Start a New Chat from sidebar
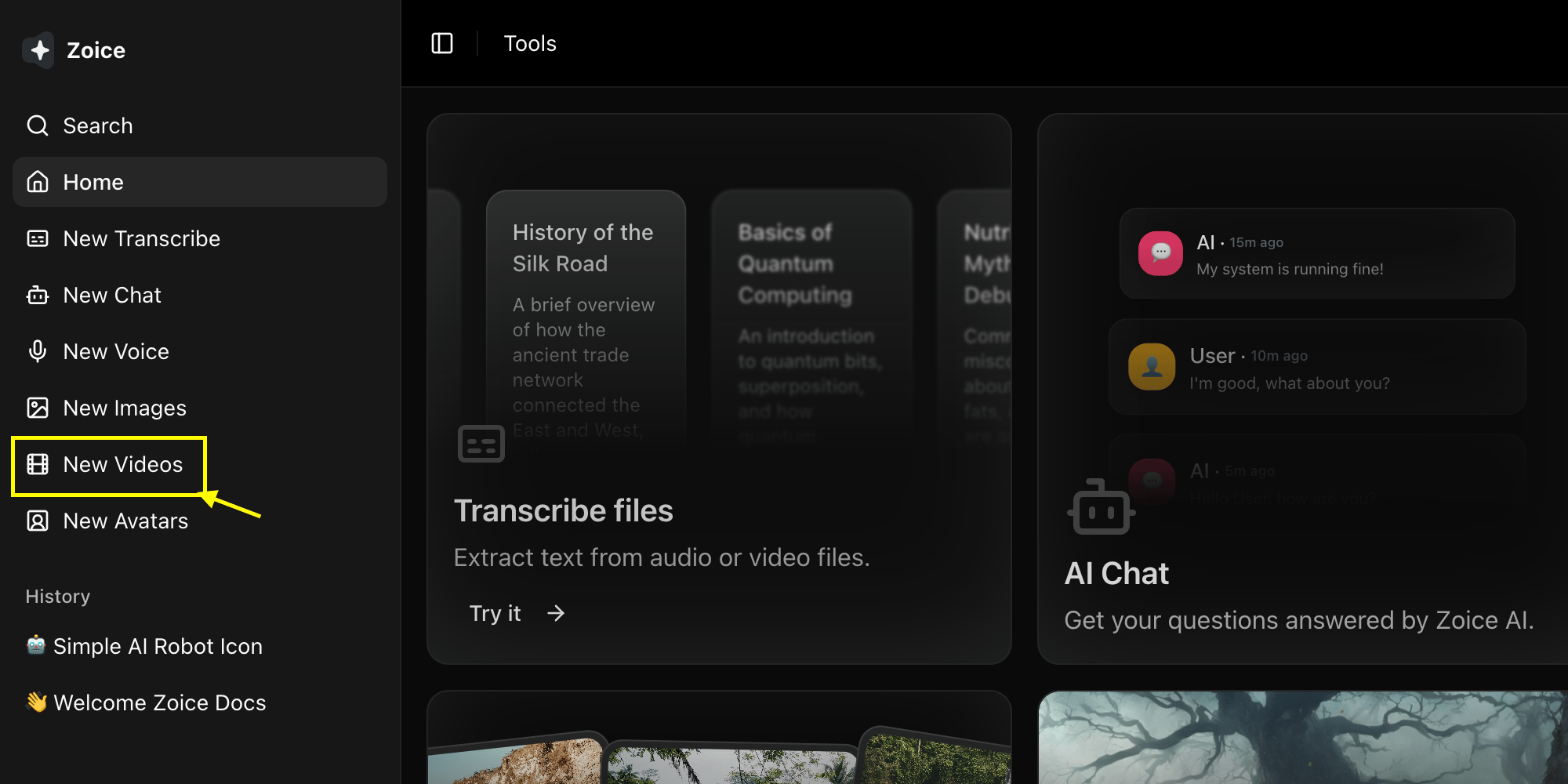 (200, 295)
